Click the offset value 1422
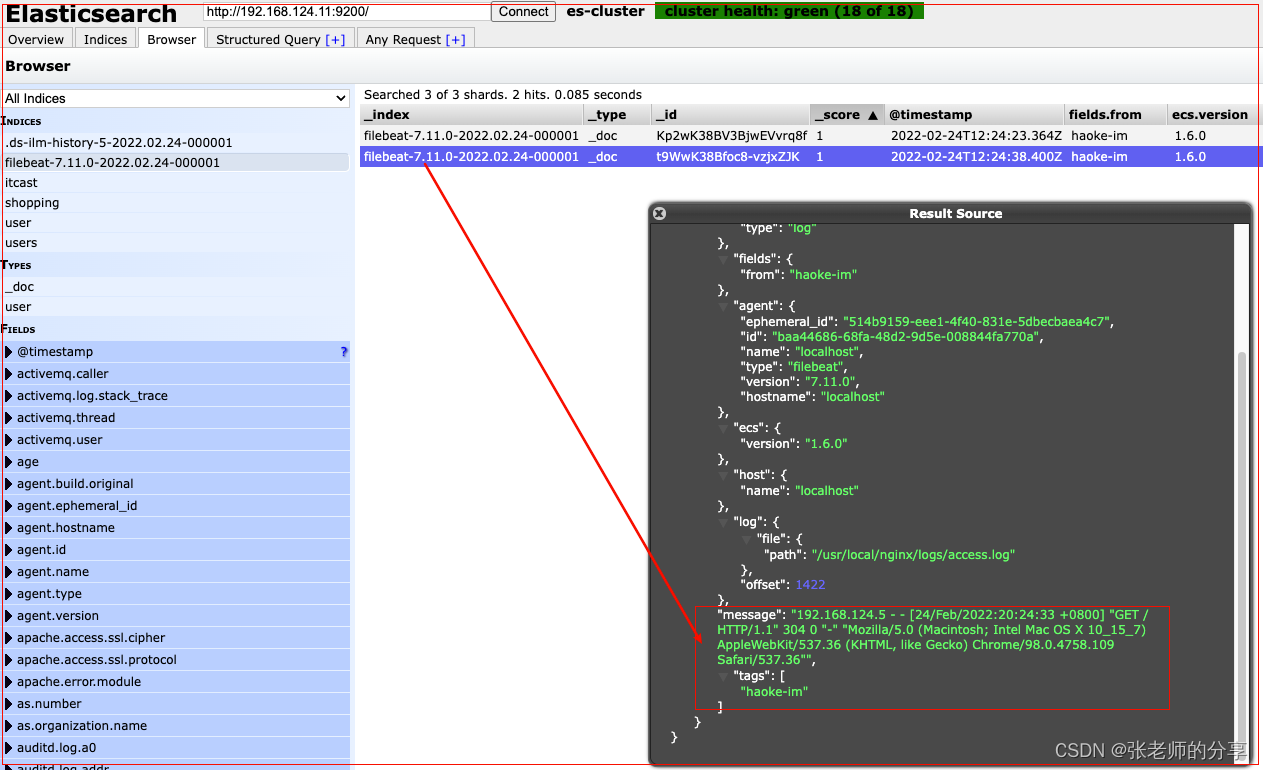Image resolution: width=1263 pixels, height=770 pixels. pyautogui.click(x=810, y=584)
